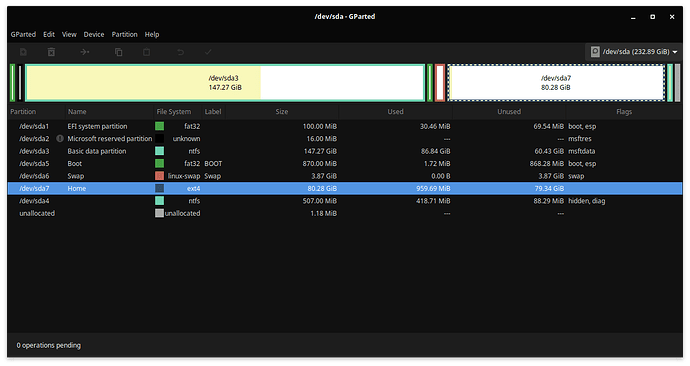This screenshot has height=366, width=690.
Task: Click the Paste partition toolbar icon
Action: pyautogui.click(x=147, y=52)
